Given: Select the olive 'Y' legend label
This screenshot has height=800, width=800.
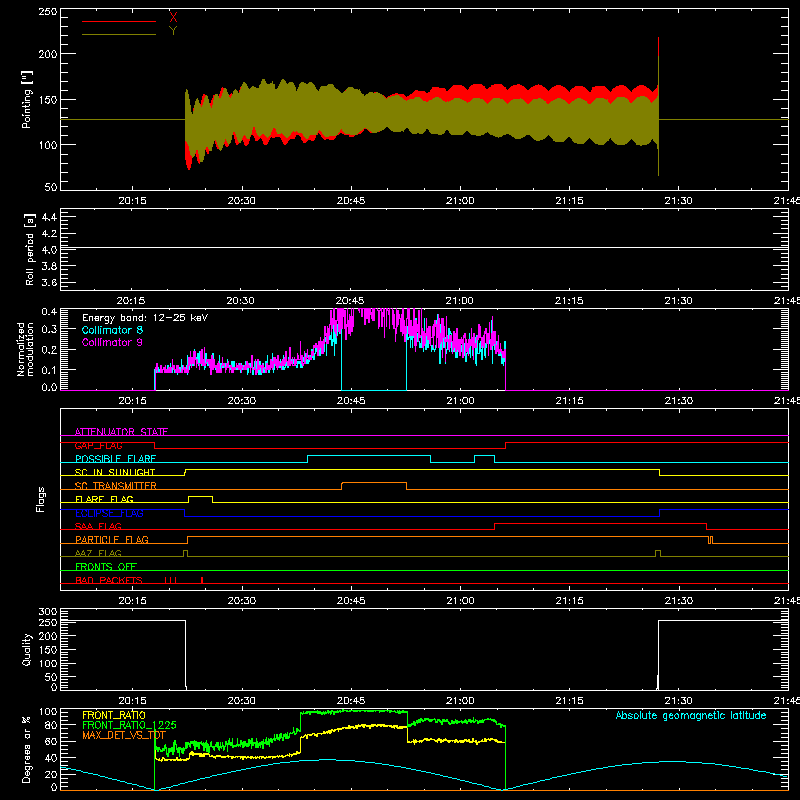Looking at the screenshot, I should [x=173, y=31].
